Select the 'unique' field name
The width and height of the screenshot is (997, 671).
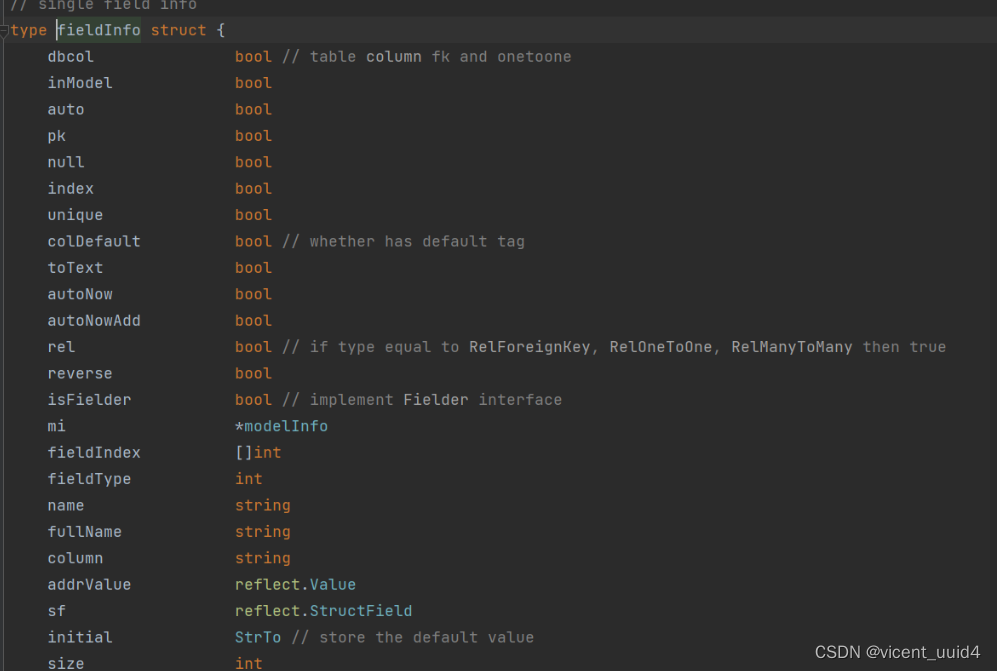(75, 215)
